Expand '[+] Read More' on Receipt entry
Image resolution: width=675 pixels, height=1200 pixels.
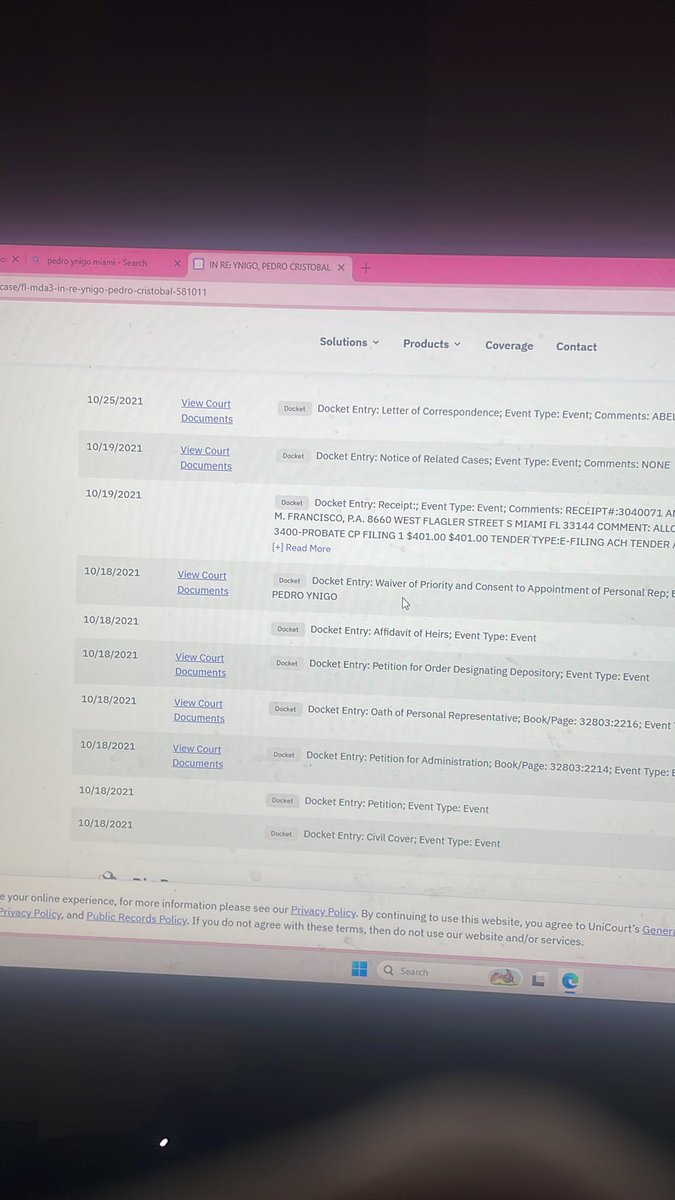point(301,548)
